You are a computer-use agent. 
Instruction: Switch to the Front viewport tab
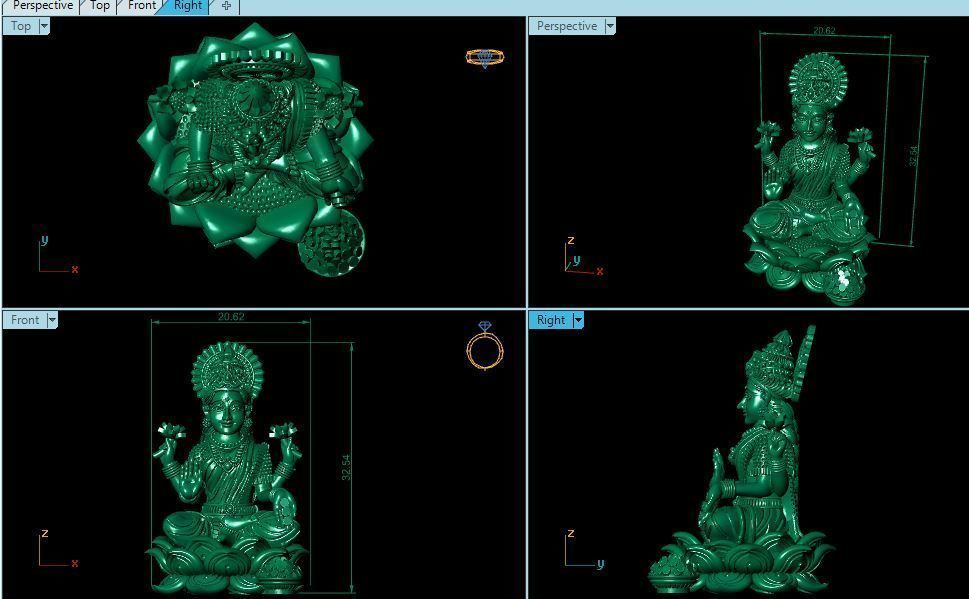pos(141,6)
